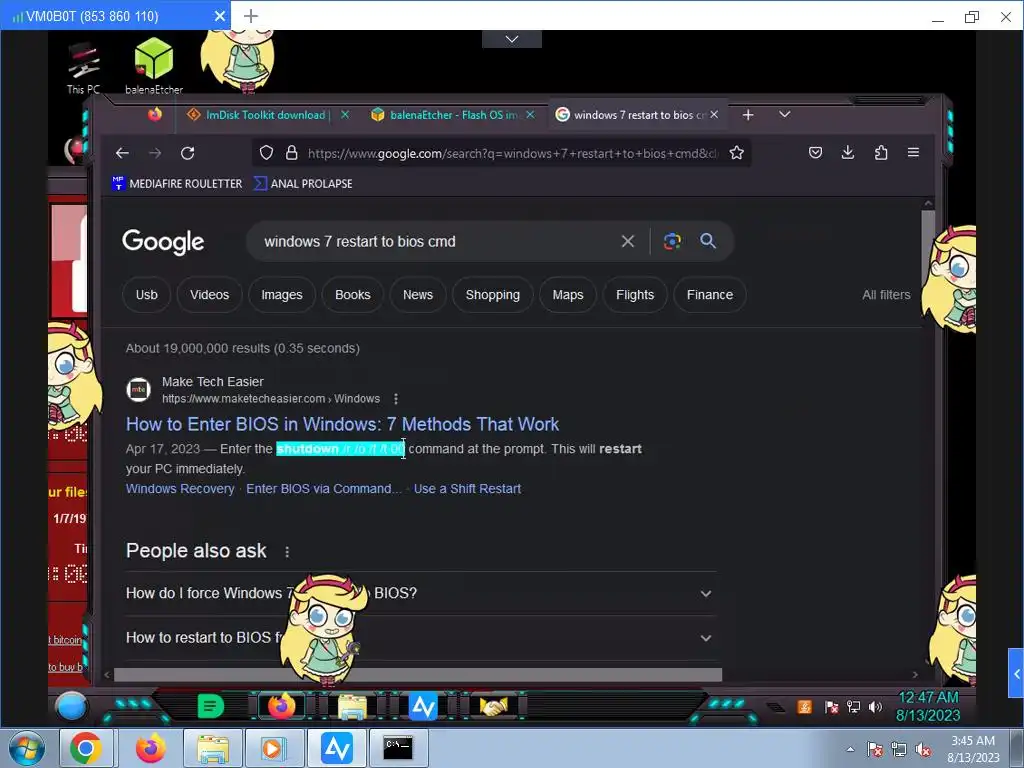Filter results by Images
The width and height of the screenshot is (1024, 768).
tap(281, 295)
